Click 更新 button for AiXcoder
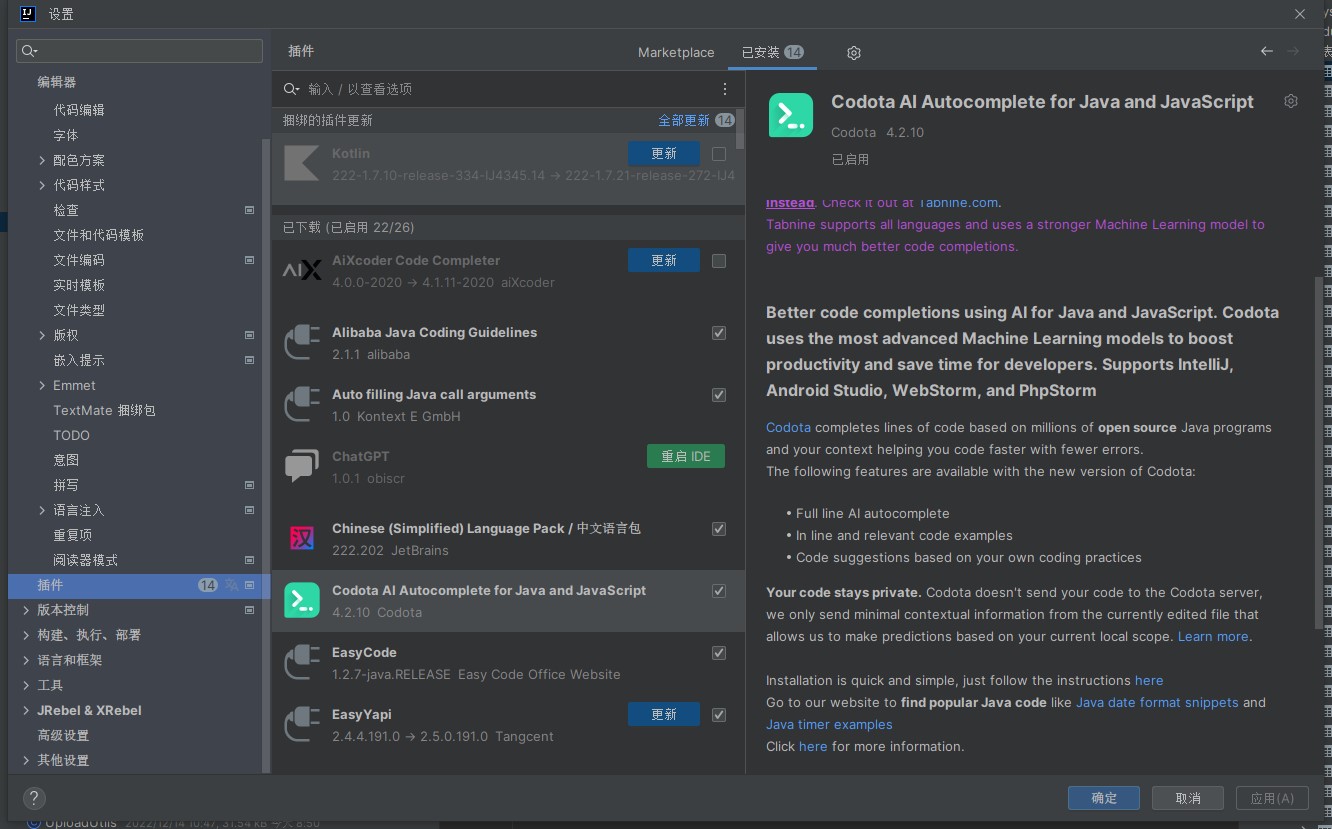This screenshot has width=1332, height=829. coord(664,260)
